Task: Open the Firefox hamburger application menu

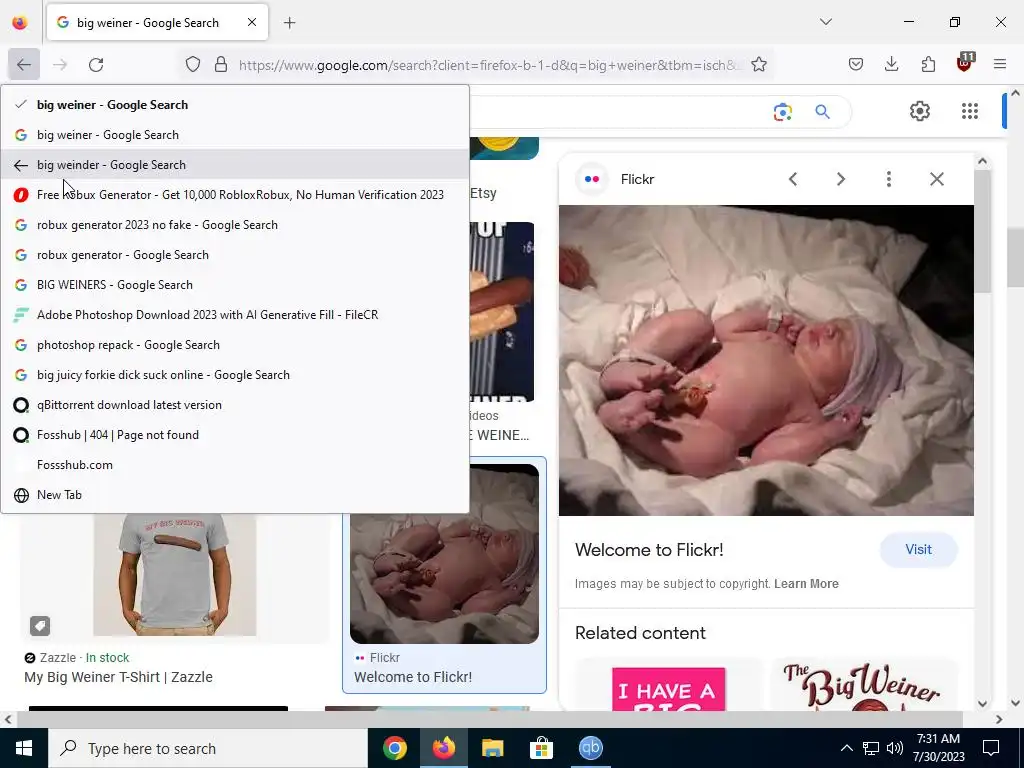Action: (x=999, y=64)
